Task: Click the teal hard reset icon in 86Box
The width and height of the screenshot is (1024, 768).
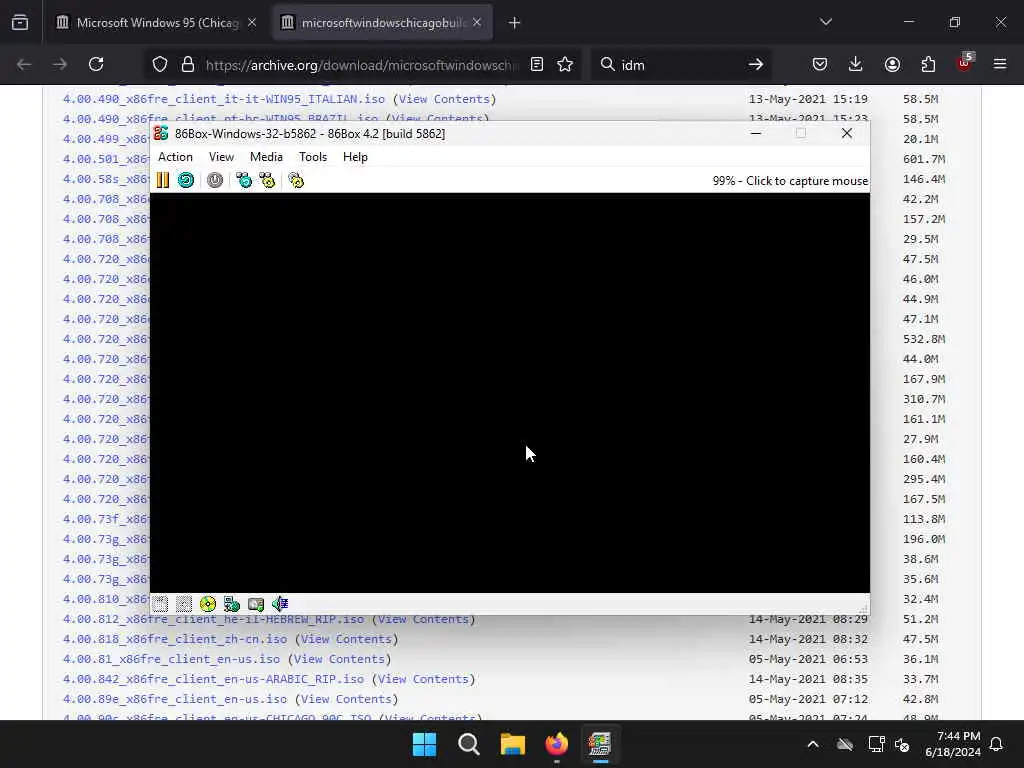Action: click(186, 180)
